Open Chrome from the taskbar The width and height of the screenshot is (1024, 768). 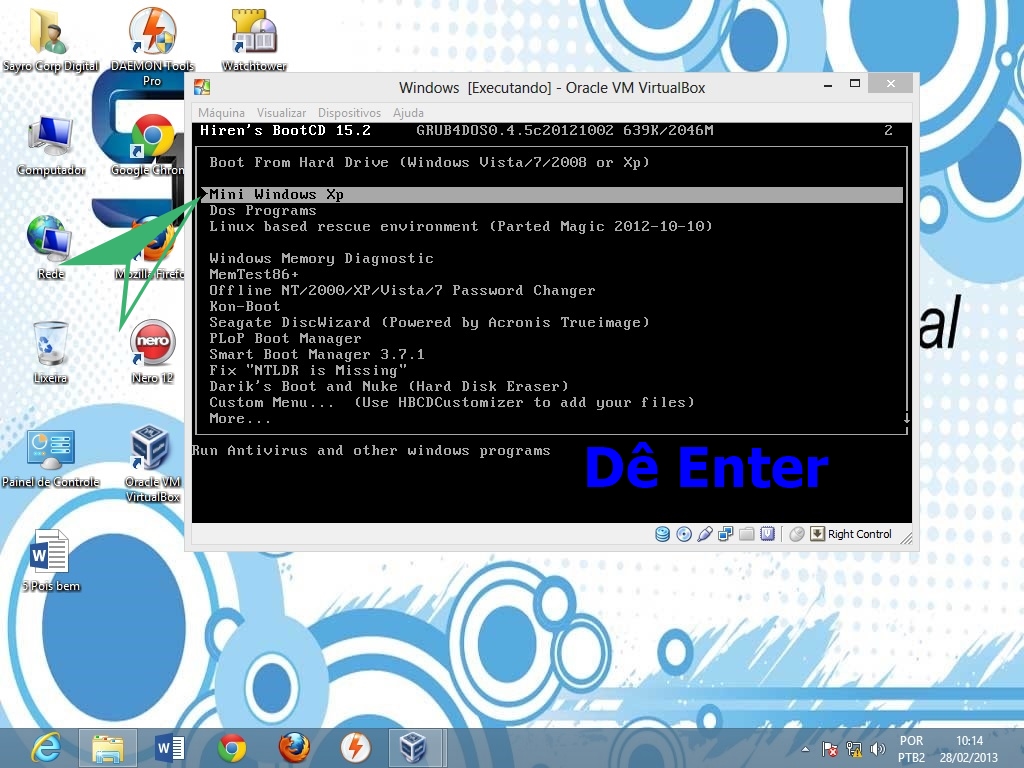[x=231, y=748]
